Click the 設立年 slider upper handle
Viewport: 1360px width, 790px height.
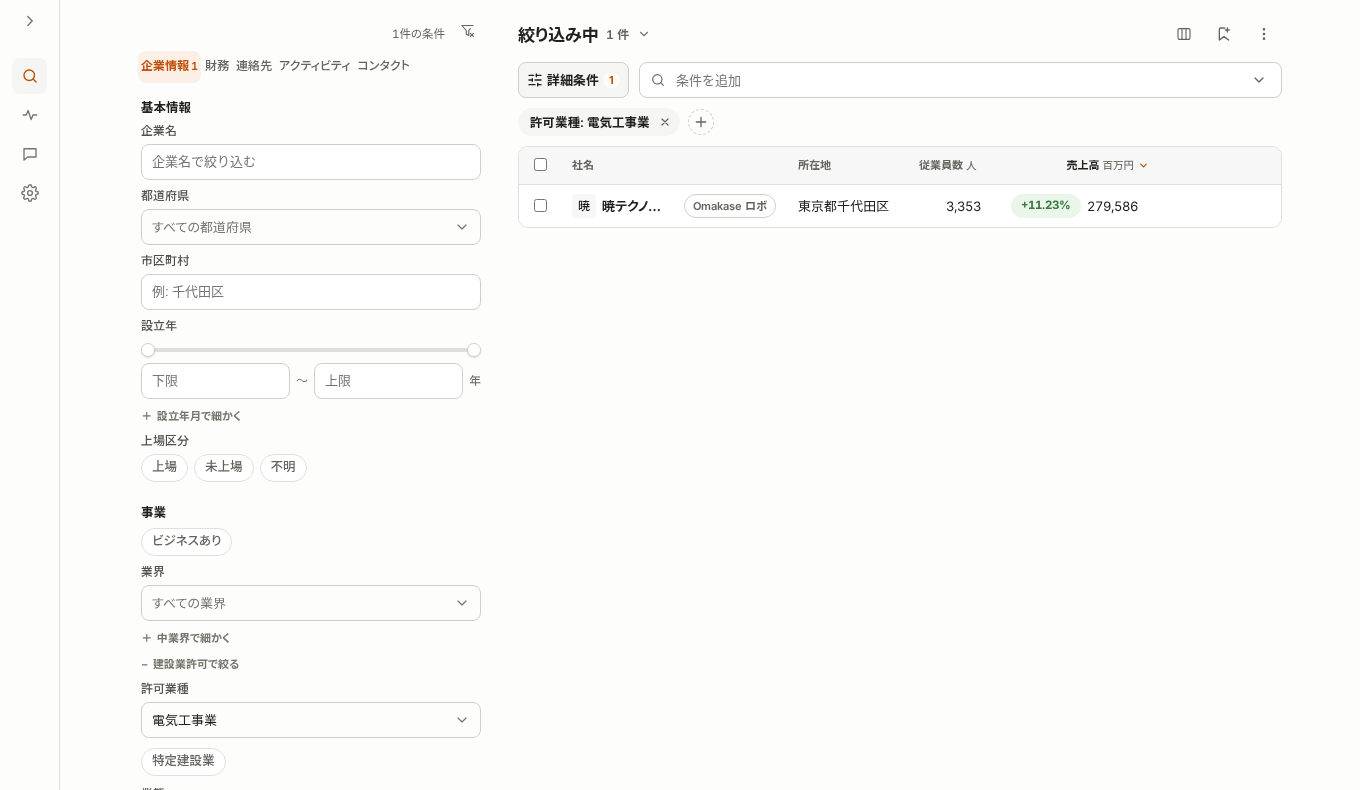point(474,350)
